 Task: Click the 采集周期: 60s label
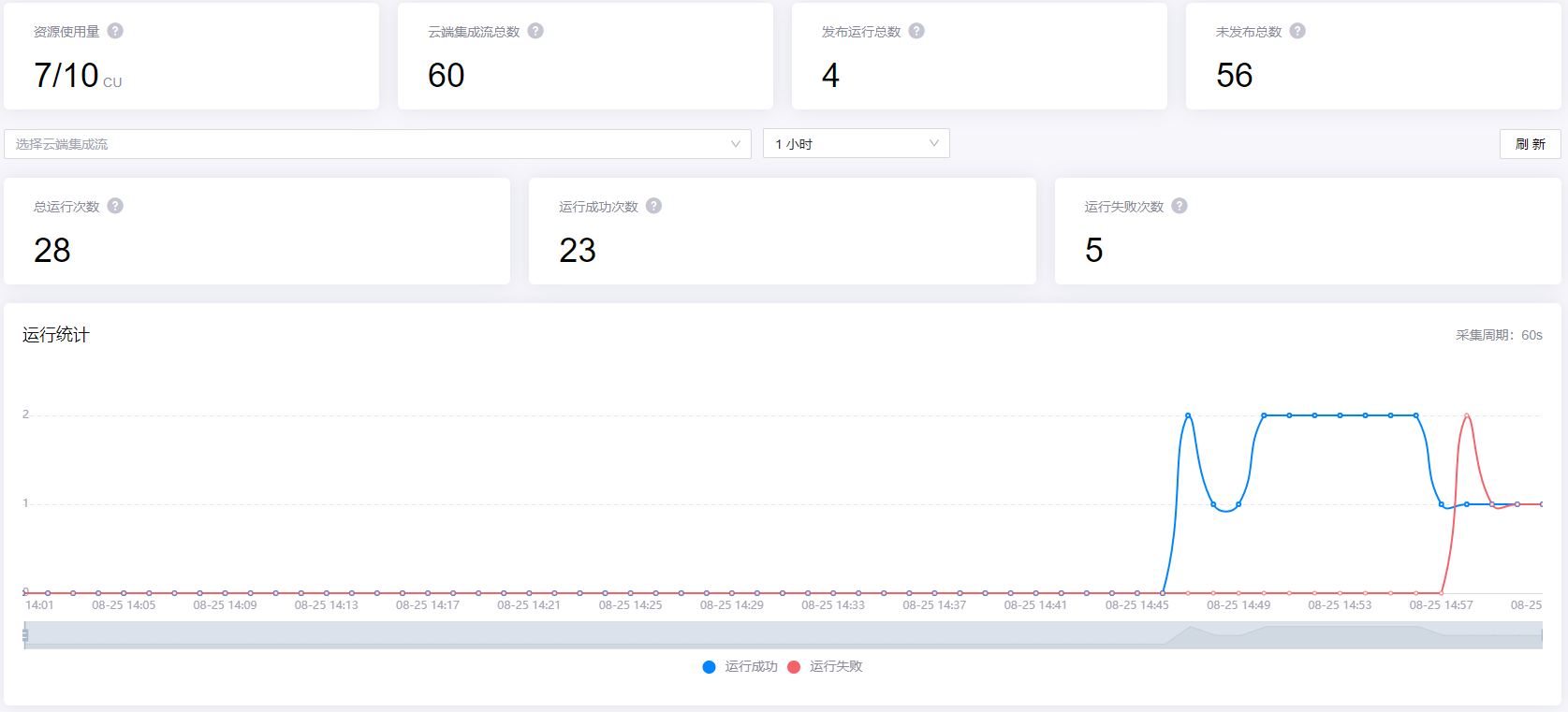pos(1499,335)
